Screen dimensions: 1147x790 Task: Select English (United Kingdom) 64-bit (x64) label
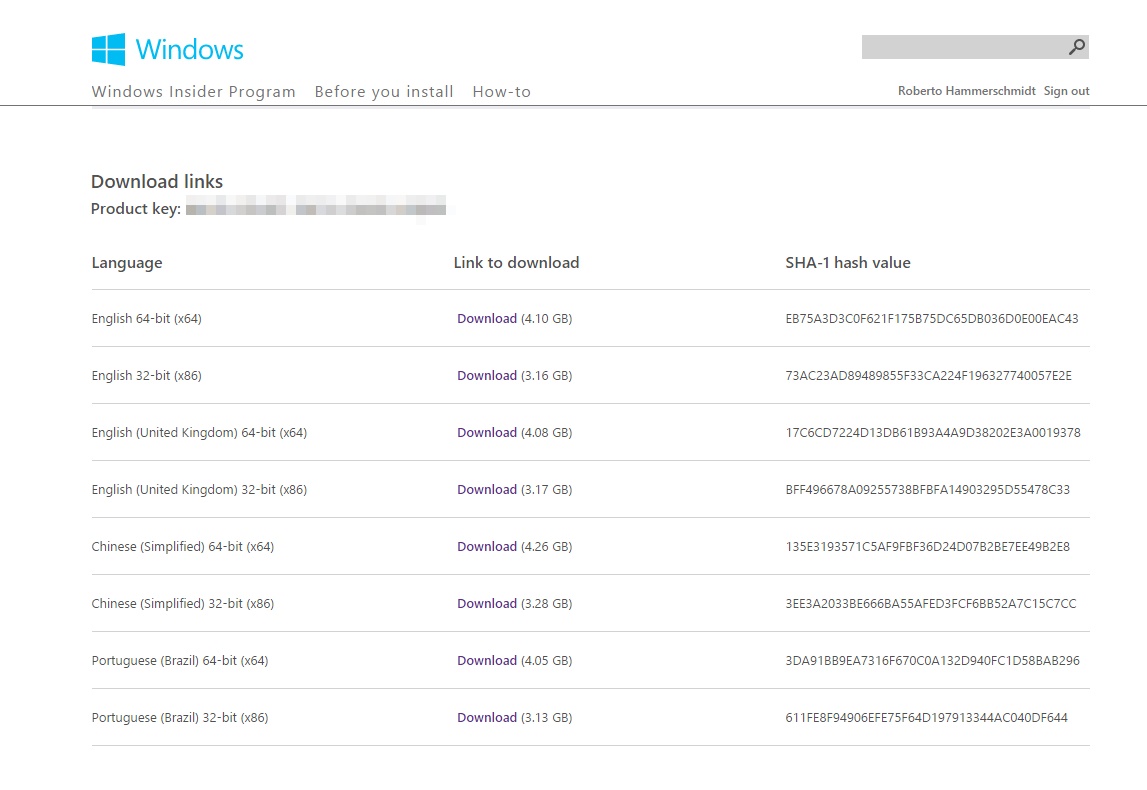(x=199, y=433)
